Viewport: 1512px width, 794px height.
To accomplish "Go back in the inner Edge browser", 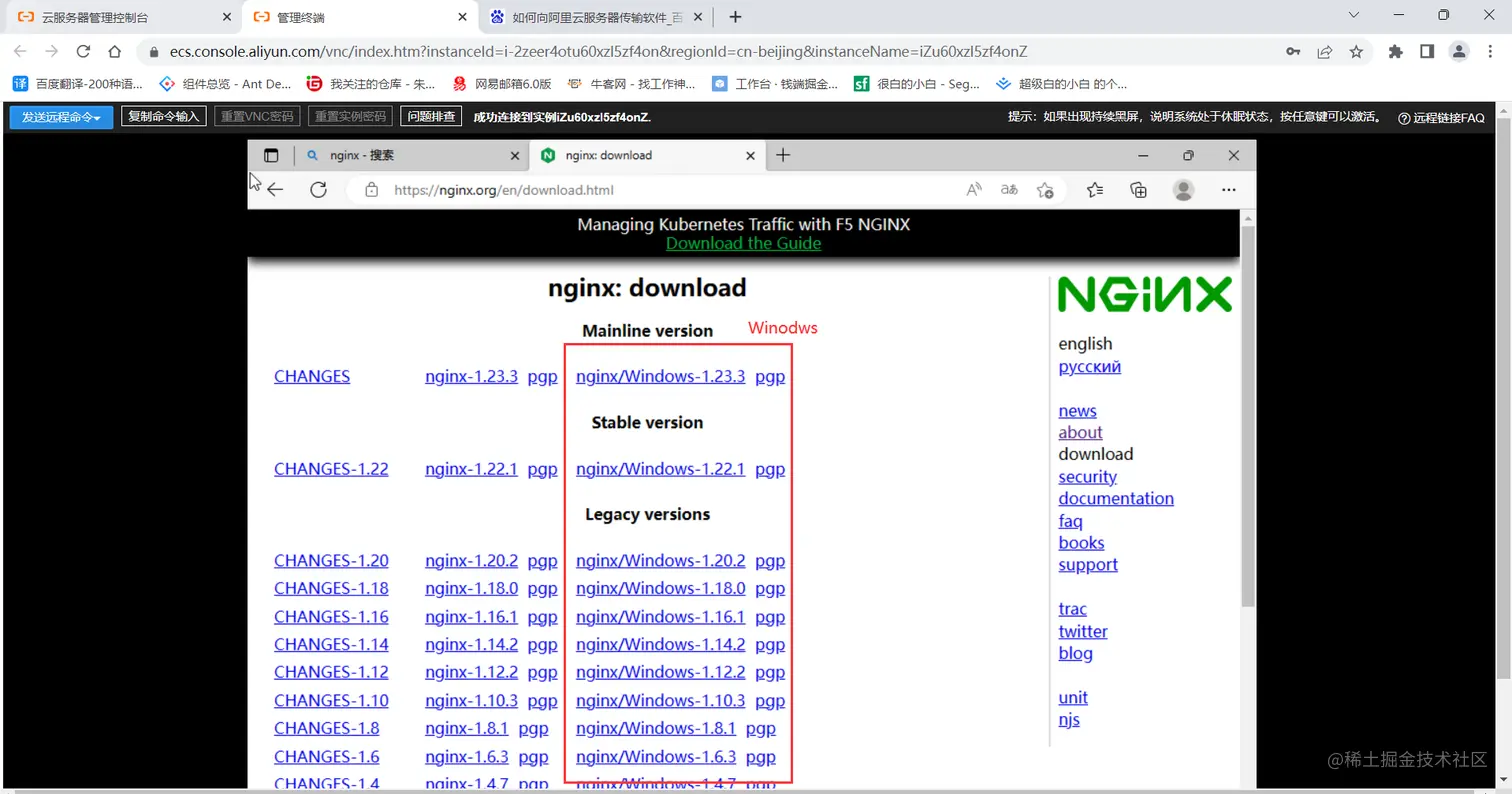I will click(275, 189).
